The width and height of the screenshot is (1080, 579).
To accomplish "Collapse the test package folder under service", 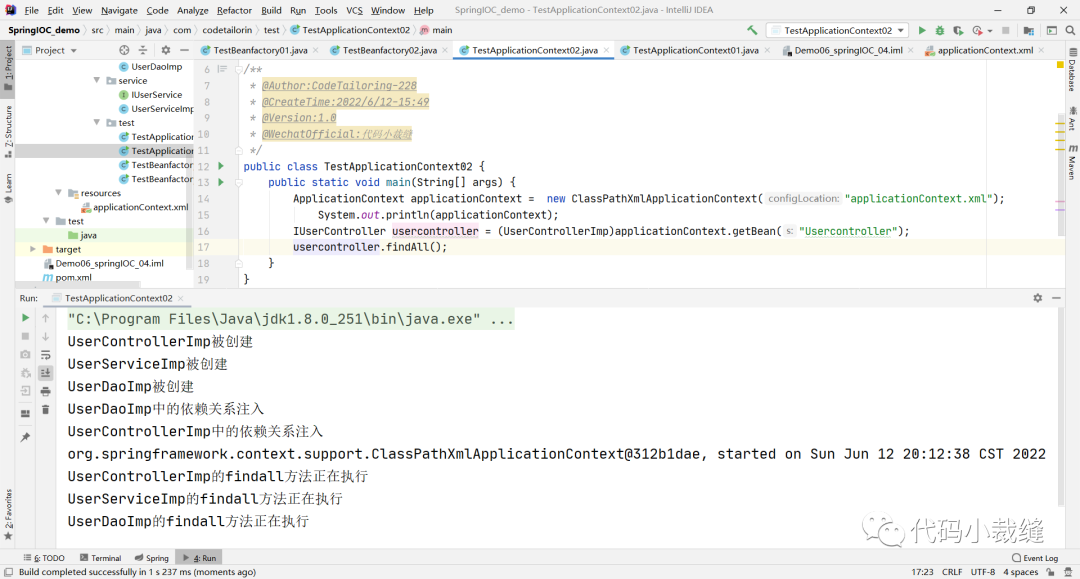I will pyautogui.click(x=97, y=123).
